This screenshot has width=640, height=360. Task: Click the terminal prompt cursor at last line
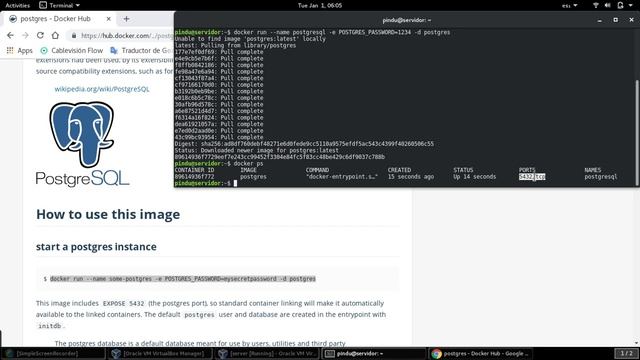(235, 183)
